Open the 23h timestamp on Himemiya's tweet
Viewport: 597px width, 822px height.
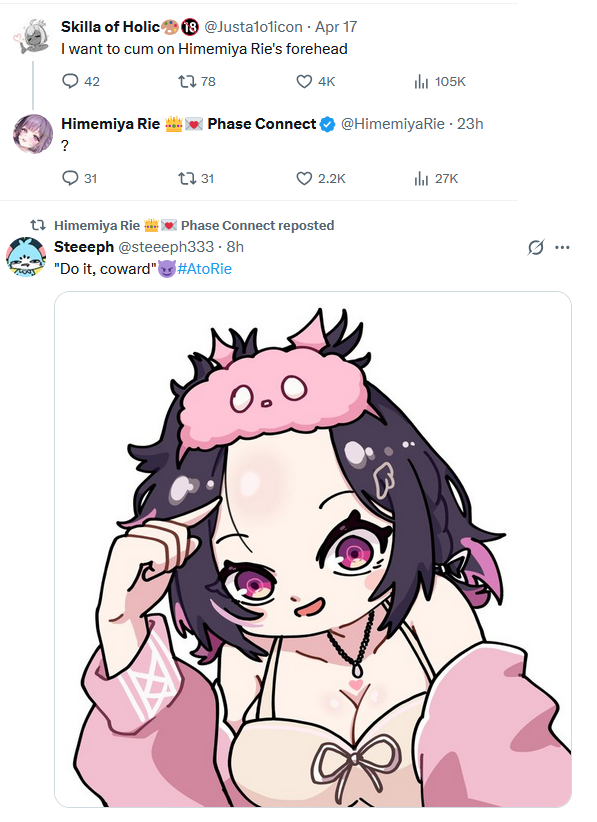[x=470, y=124]
